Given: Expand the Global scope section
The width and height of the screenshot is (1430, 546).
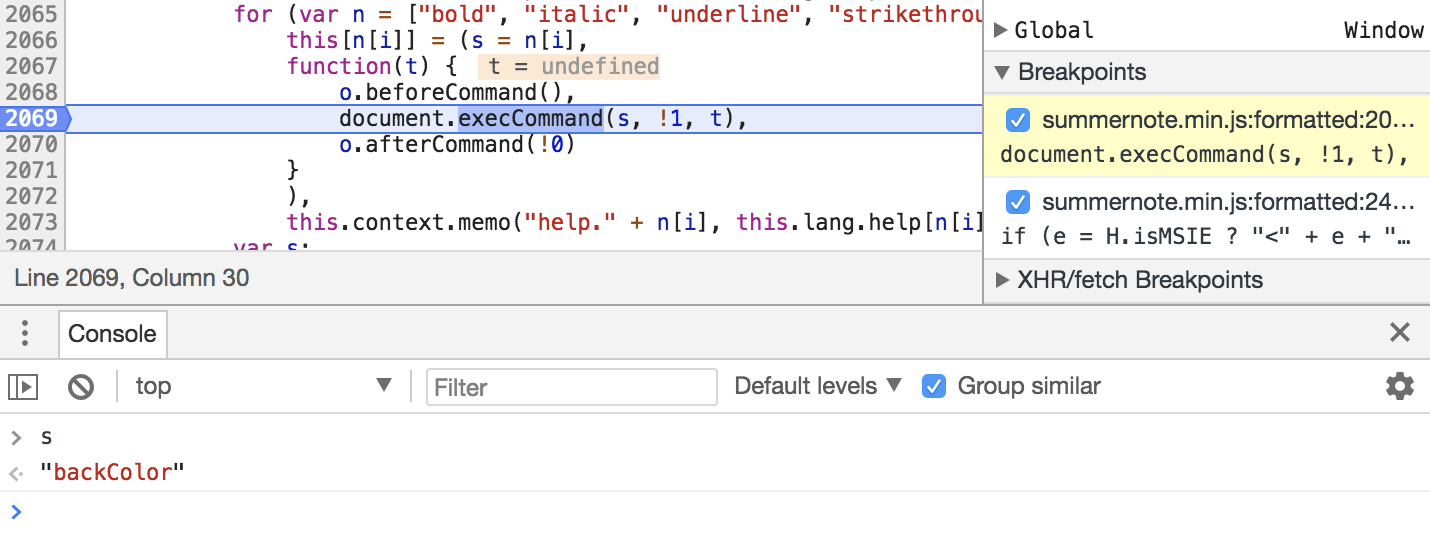Looking at the screenshot, I should point(1000,30).
